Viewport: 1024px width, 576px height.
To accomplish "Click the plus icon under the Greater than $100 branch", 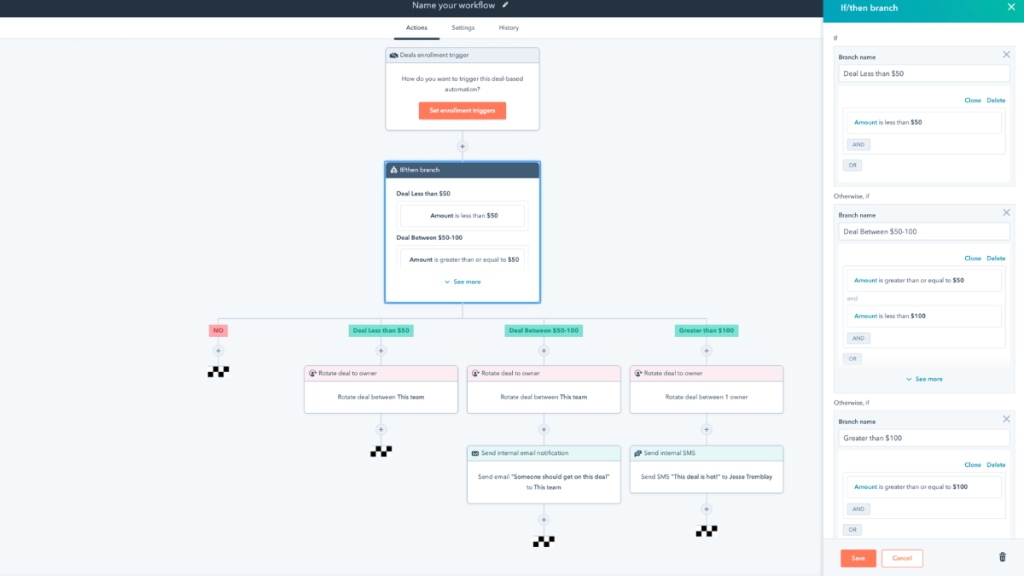I will click(x=707, y=351).
